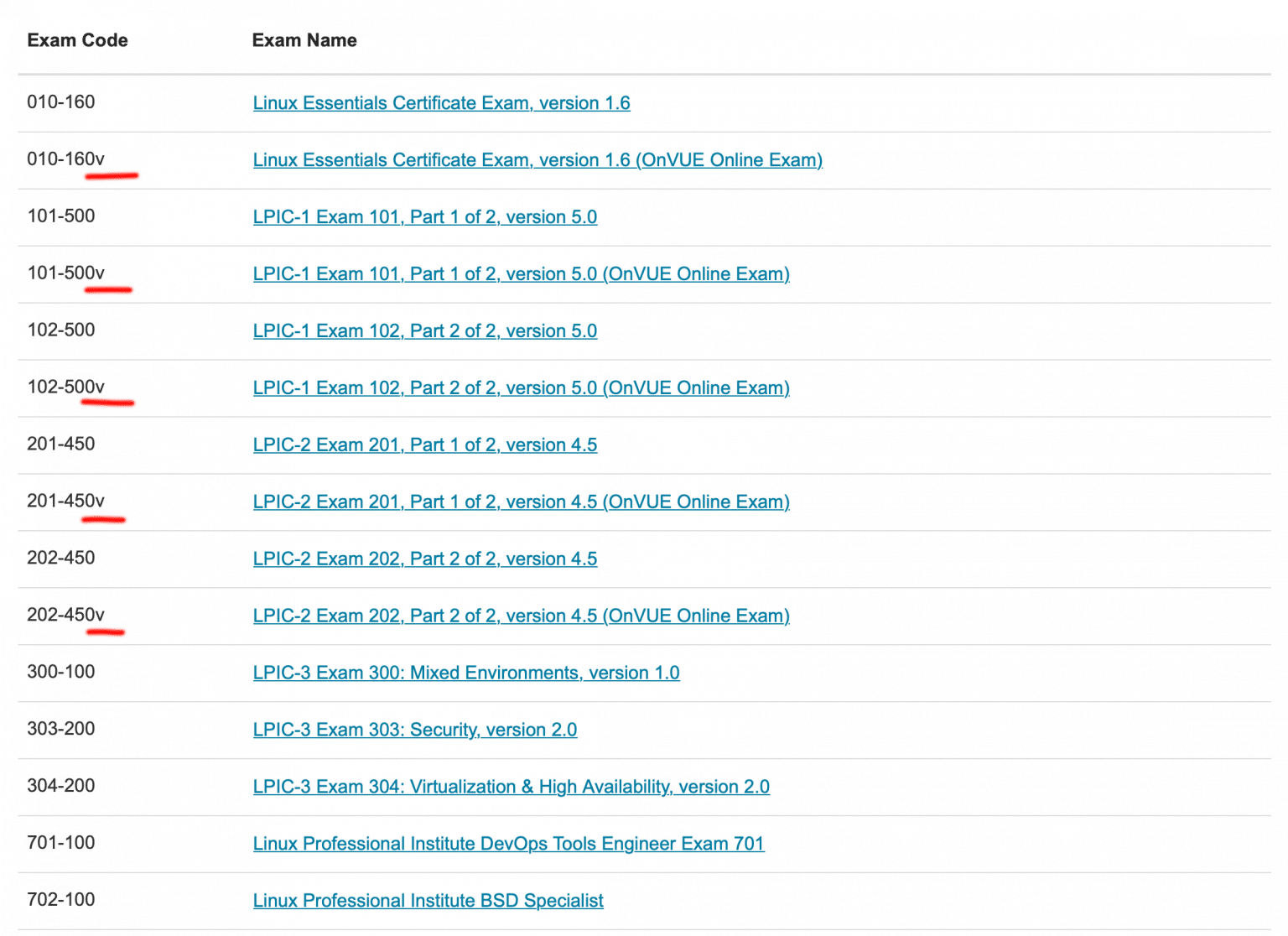Click the Exam Name column header
The width and height of the screenshot is (1288, 936).
(x=304, y=40)
